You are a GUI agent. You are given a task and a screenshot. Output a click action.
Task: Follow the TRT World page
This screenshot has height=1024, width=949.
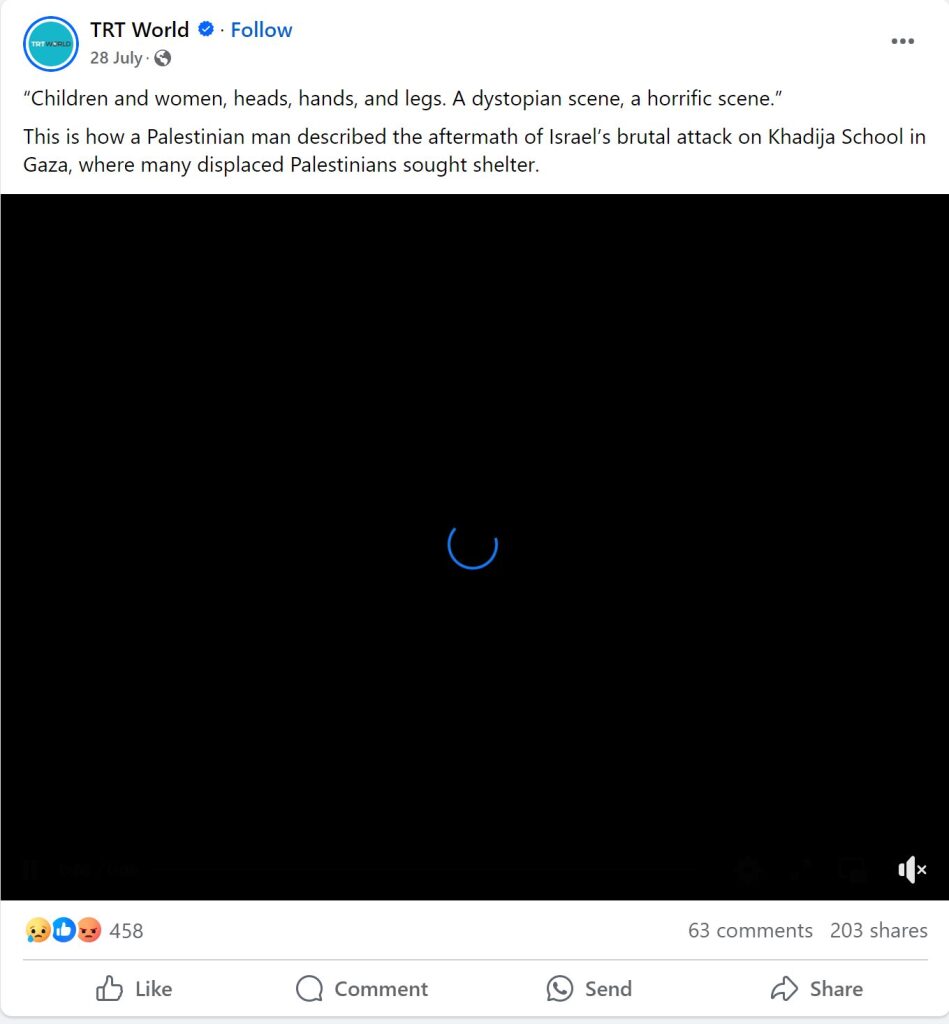pyautogui.click(x=261, y=29)
